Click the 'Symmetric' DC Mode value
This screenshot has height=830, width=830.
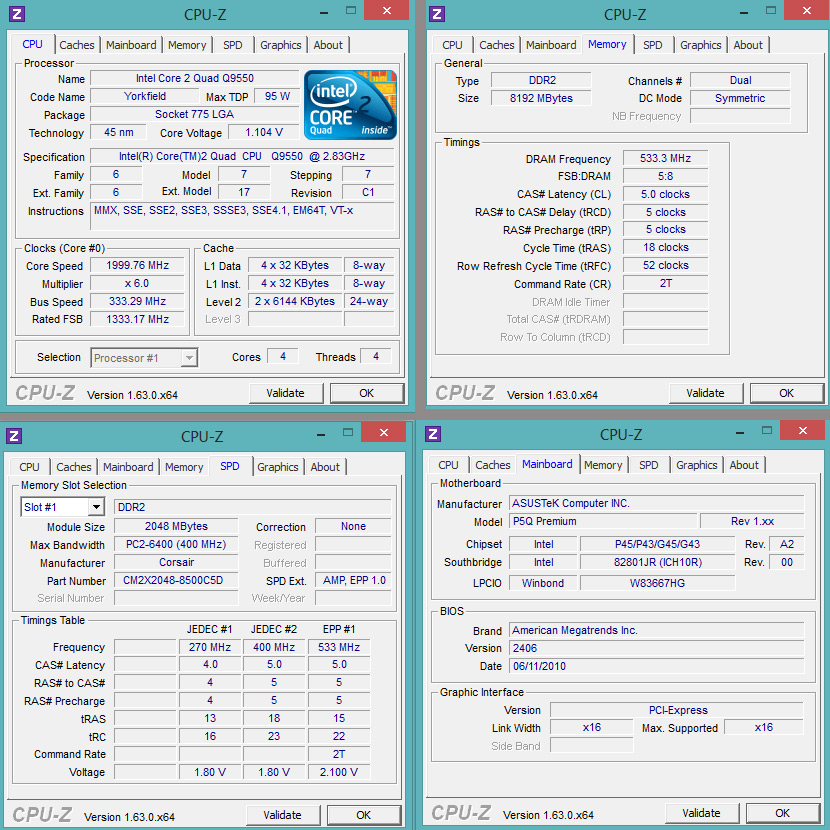click(x=740, y=98)
